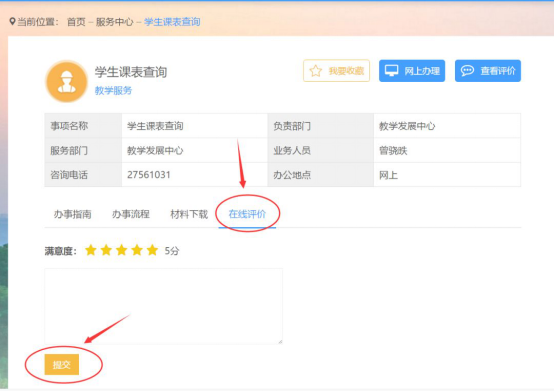Click the 负责部门 label cell
The width and height of the screenshot is (554, 392).
[320, 126]
